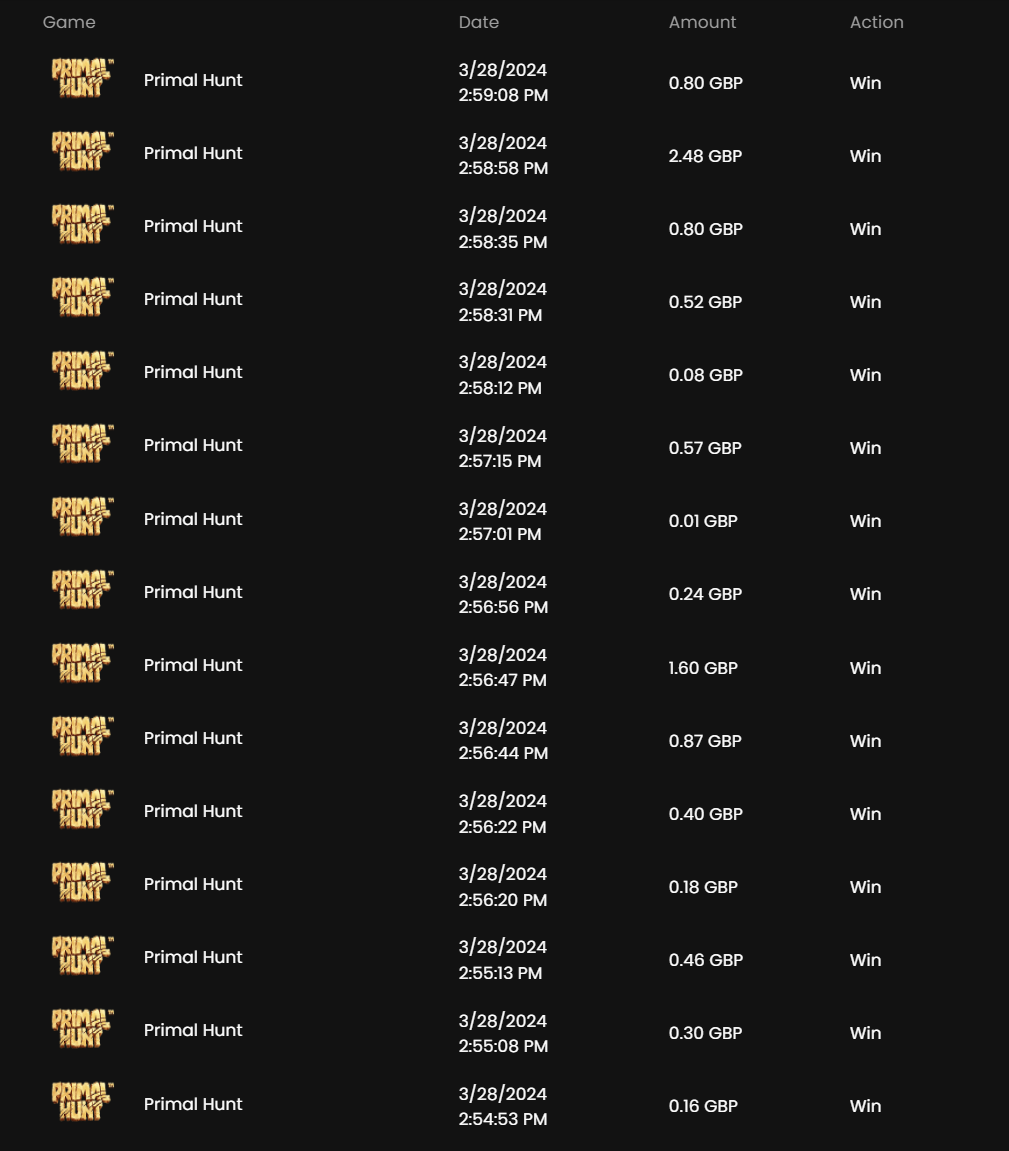1009x1151 pixels.
Task: Sort by the Date column header
Action: tap(479, 22)
